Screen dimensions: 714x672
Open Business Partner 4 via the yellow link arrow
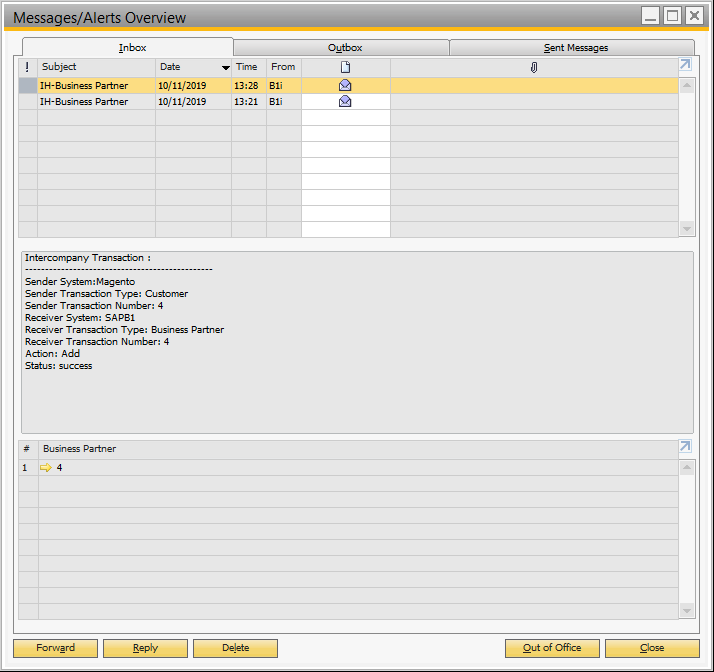46,468
